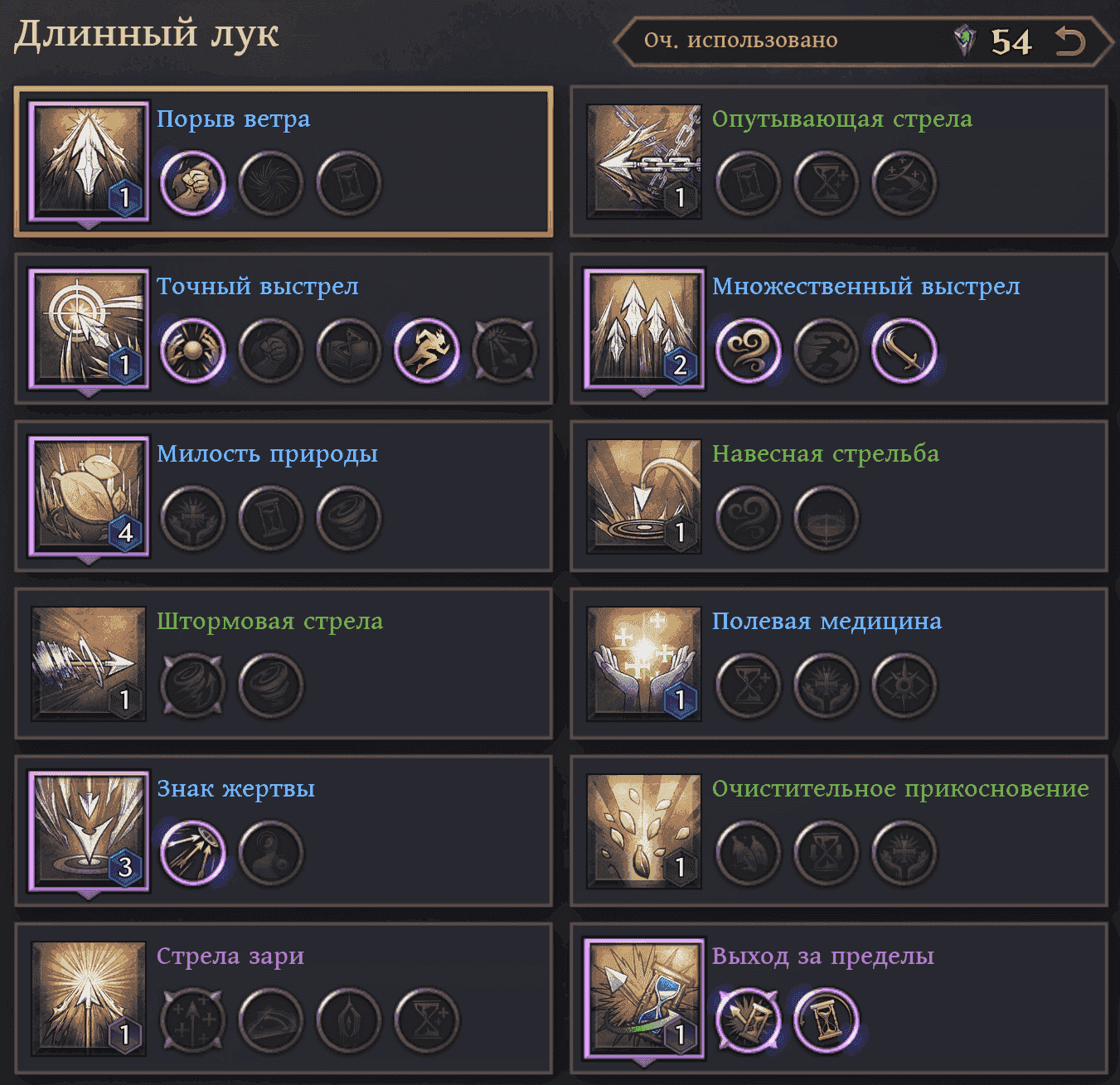Enable the hourglass perk under Выход за пределы
1120x1085 pixels.
826,1020
